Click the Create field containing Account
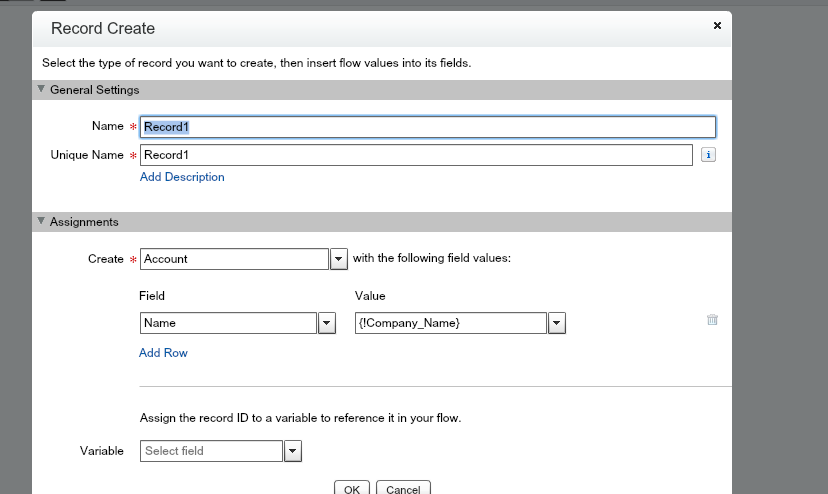 point(234,259)
